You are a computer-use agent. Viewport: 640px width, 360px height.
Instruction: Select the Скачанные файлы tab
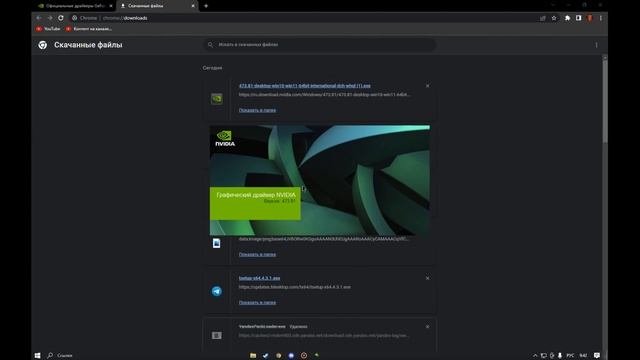point(157,6)
